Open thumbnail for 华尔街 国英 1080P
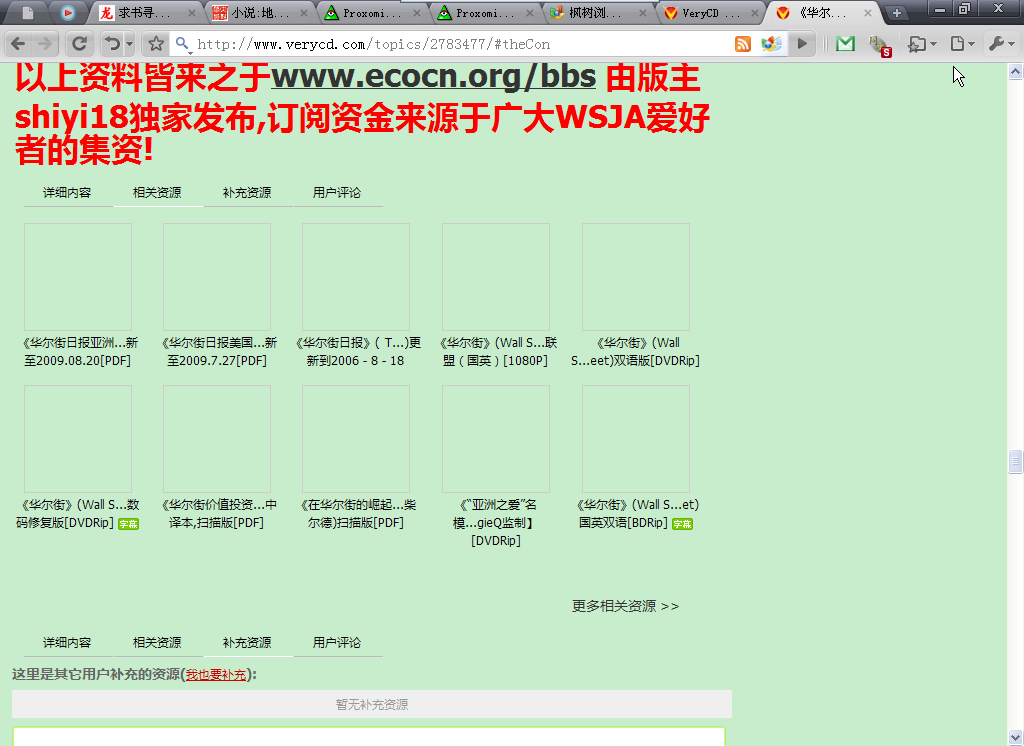This screenshot has width=1024, height=746. (x=496, y=277)
